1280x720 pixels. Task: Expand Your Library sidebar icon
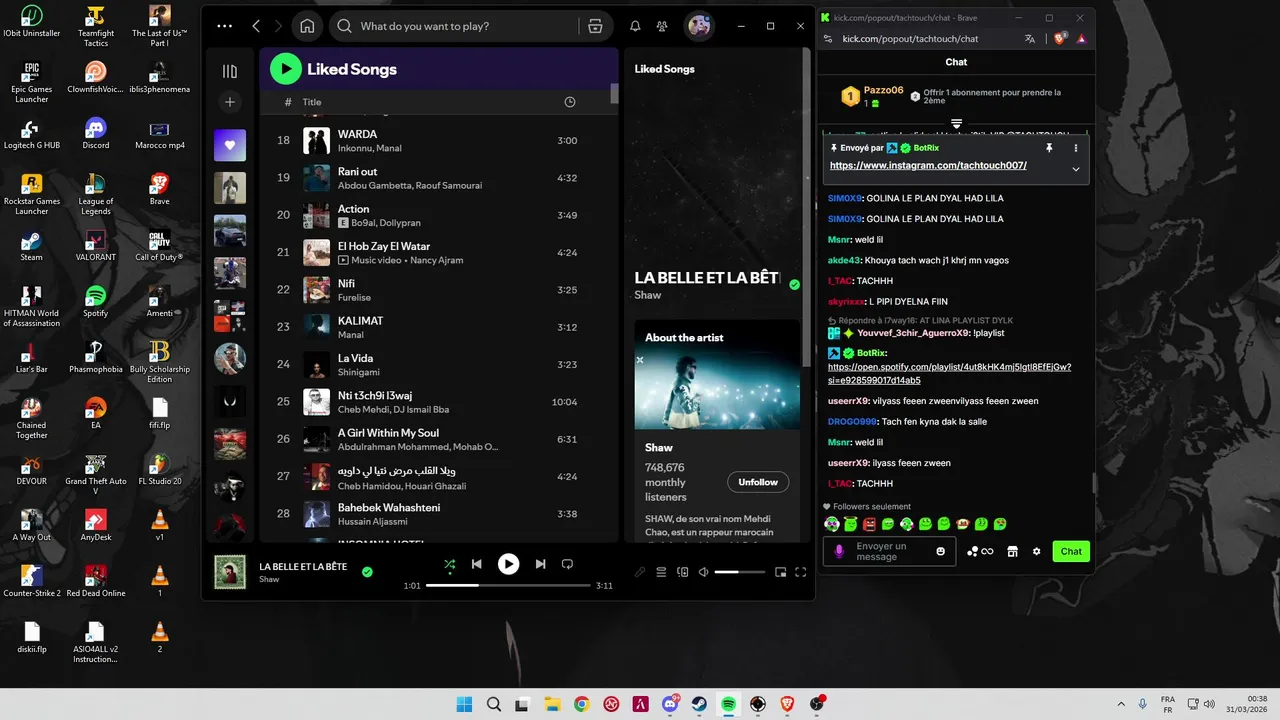(x=230, y=71)
